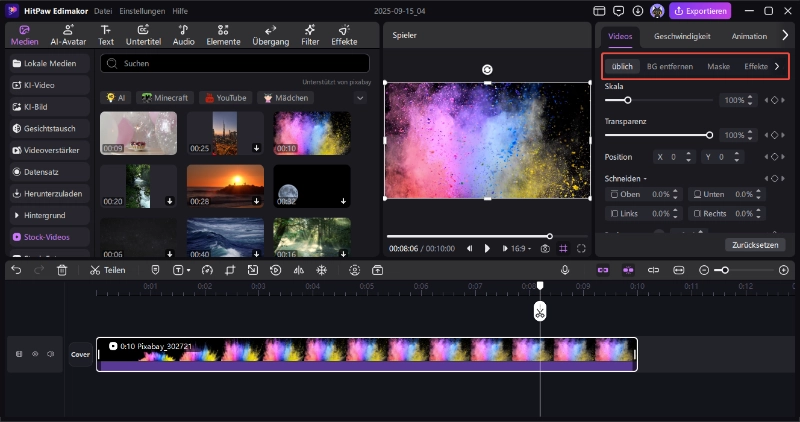Select the YouTube tag
This screenshot has height=422, width=800.
[226, 98]
